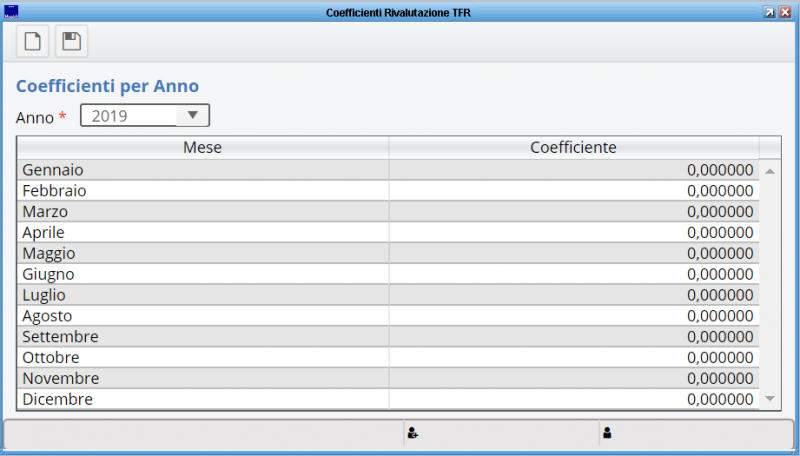
Task: Click the table scrollbar up arrow
Action: tap(770, 171)
